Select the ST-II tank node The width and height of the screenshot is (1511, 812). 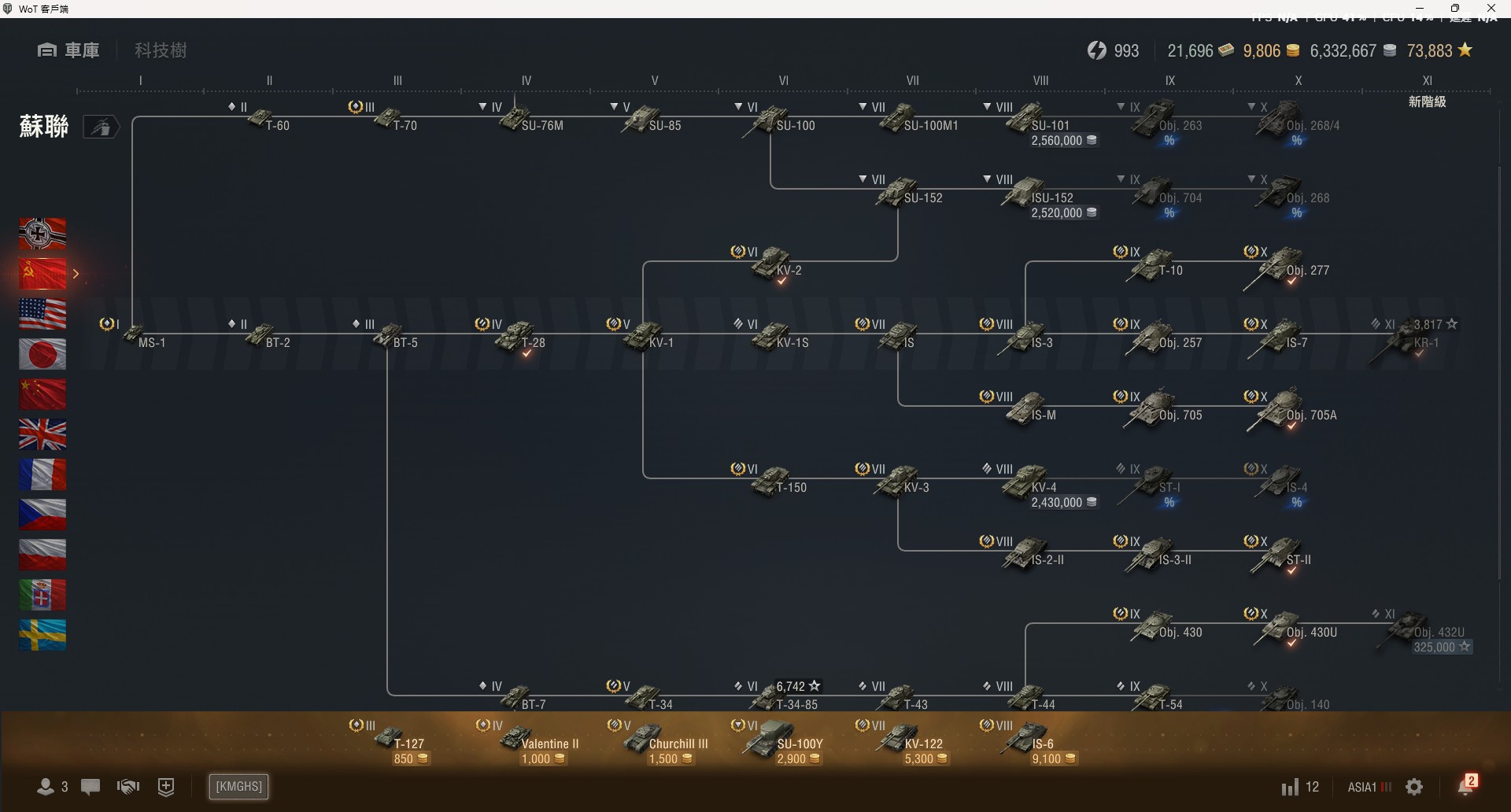tap(1279, 555)
